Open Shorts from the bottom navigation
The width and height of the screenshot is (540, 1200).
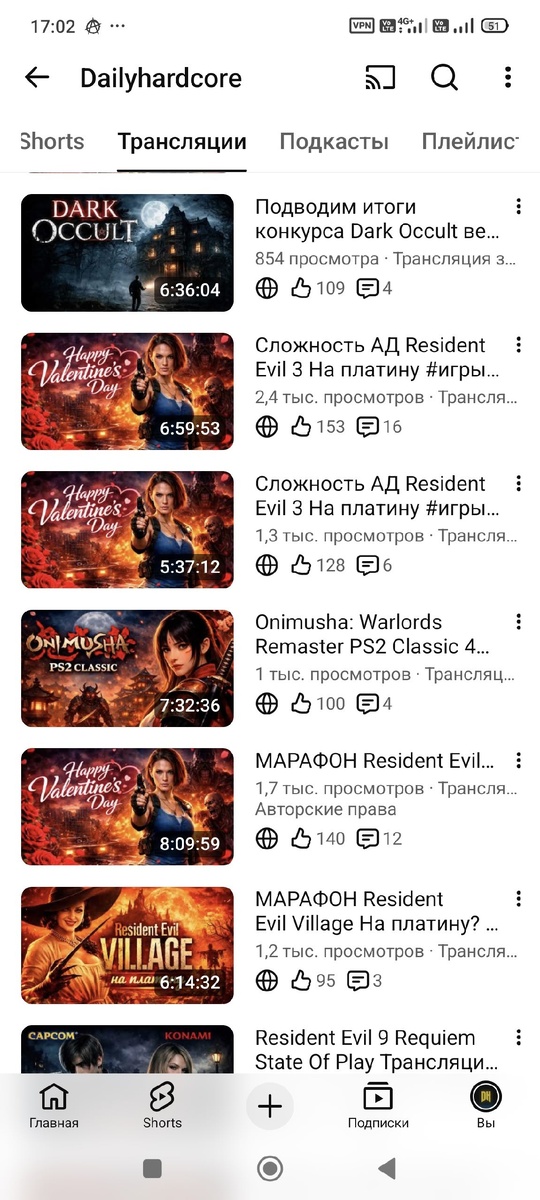pos(162,1106)
